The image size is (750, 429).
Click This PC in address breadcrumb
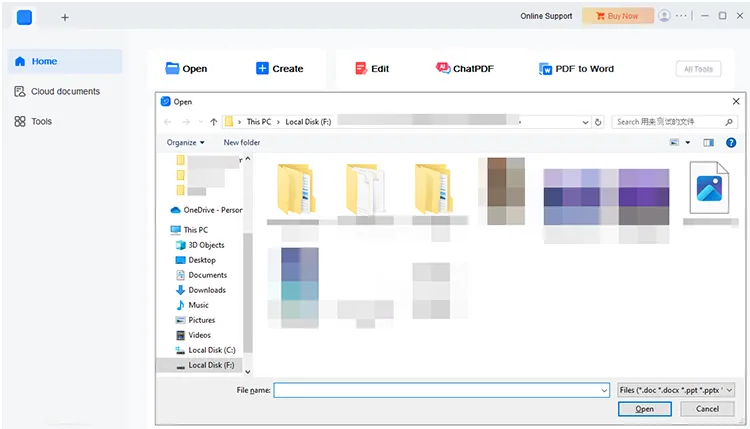coord(258,122)
